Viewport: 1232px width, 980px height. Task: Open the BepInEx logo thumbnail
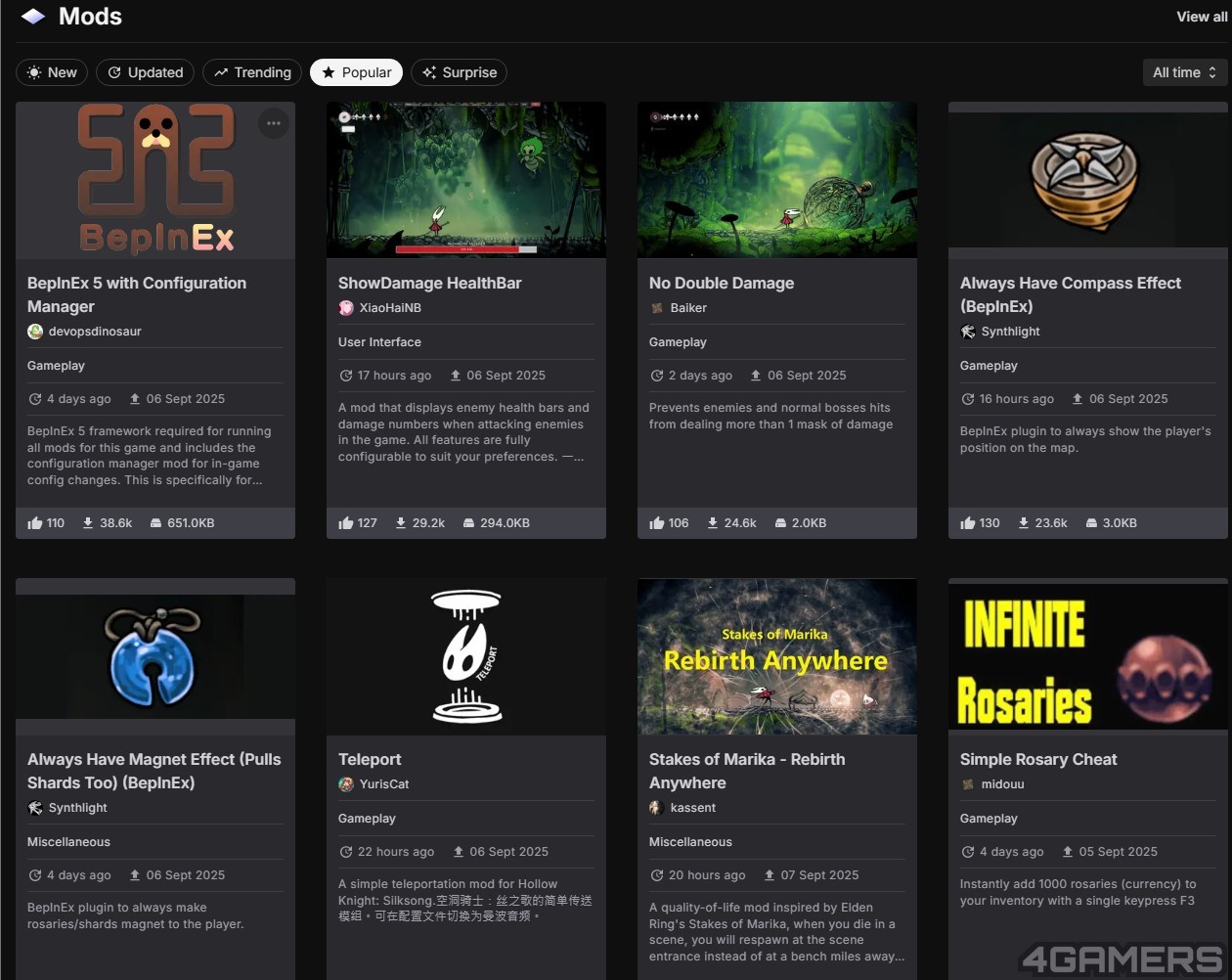(x=155, y=180)
